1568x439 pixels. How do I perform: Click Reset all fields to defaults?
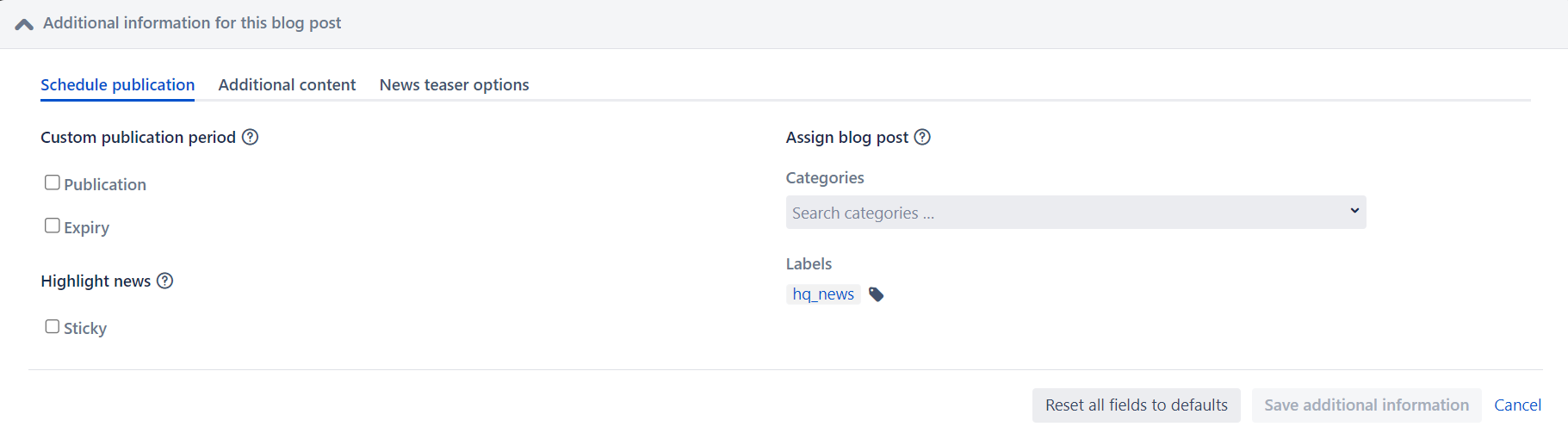1137,405
